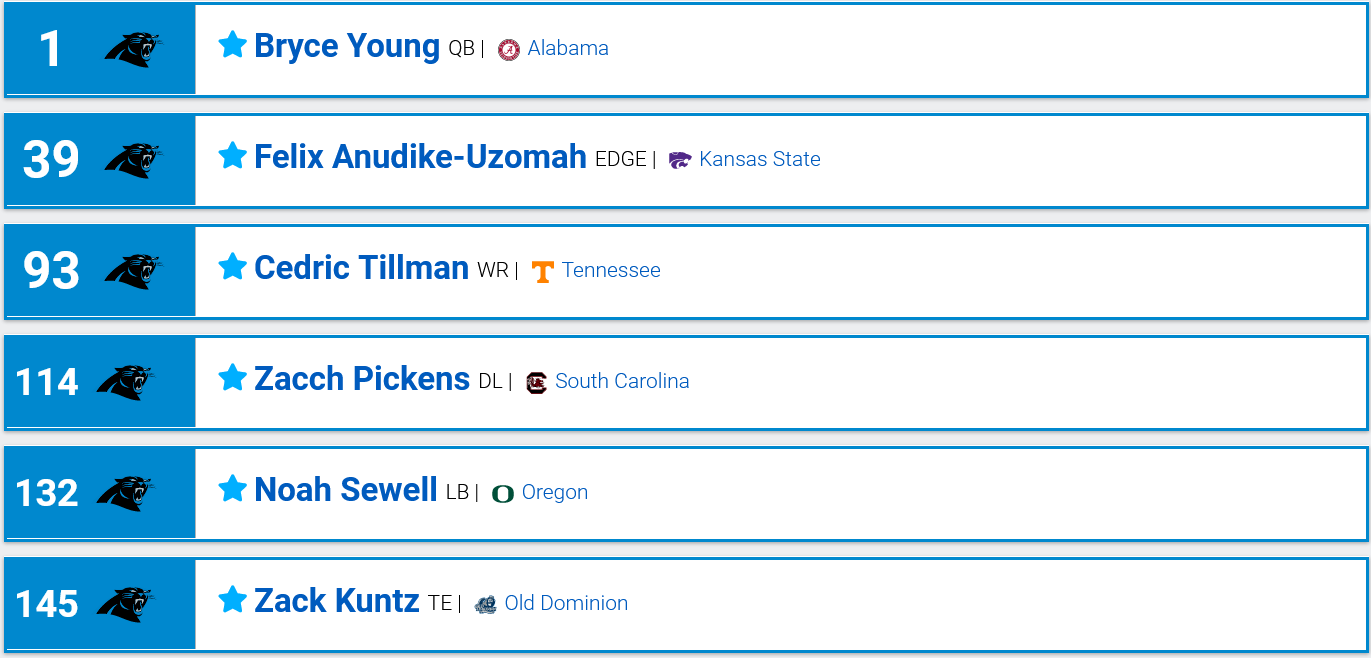Open Noah Sewell's player page

(x=346, y=490)
